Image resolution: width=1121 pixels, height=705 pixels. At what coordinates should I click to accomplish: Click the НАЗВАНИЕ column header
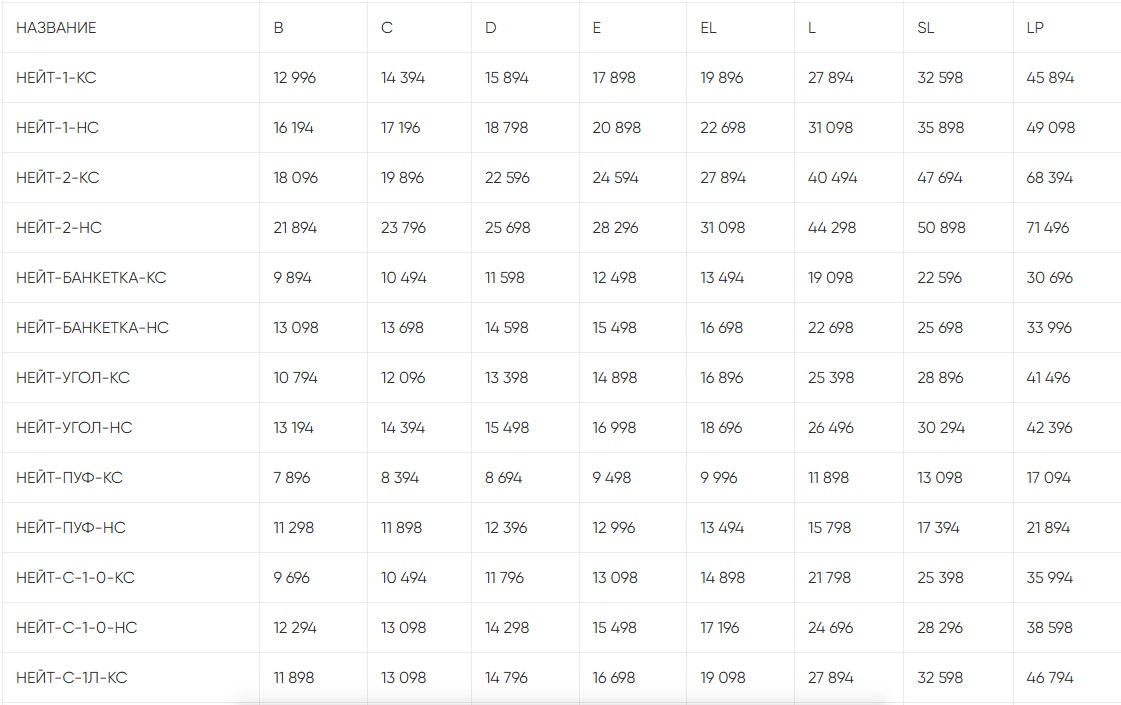click(x=56, y=28)
